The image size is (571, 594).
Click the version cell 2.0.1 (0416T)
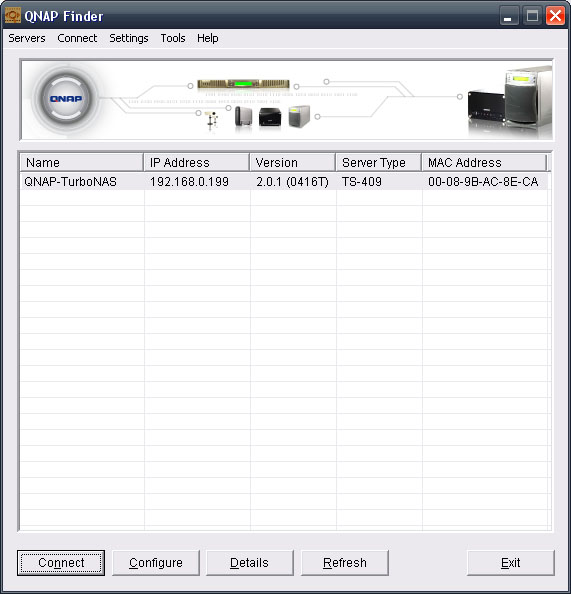point(292,182)
